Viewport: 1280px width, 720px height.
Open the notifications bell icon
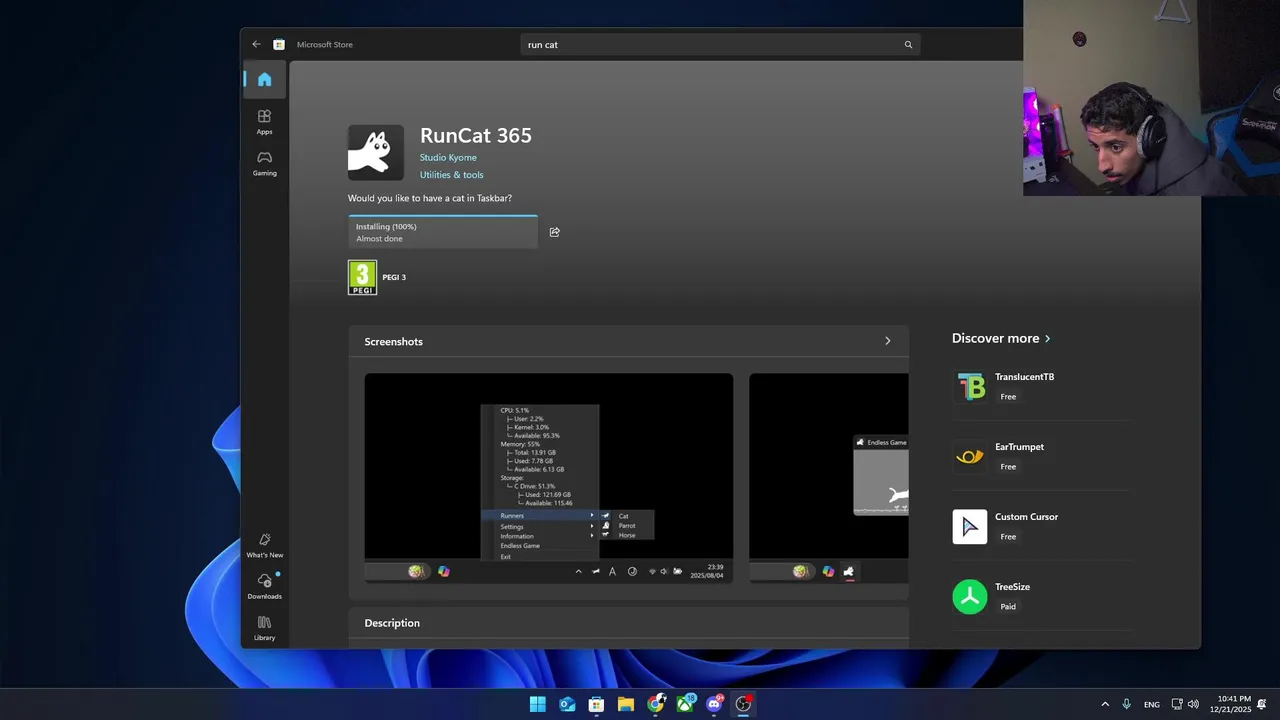(1262, 704)
